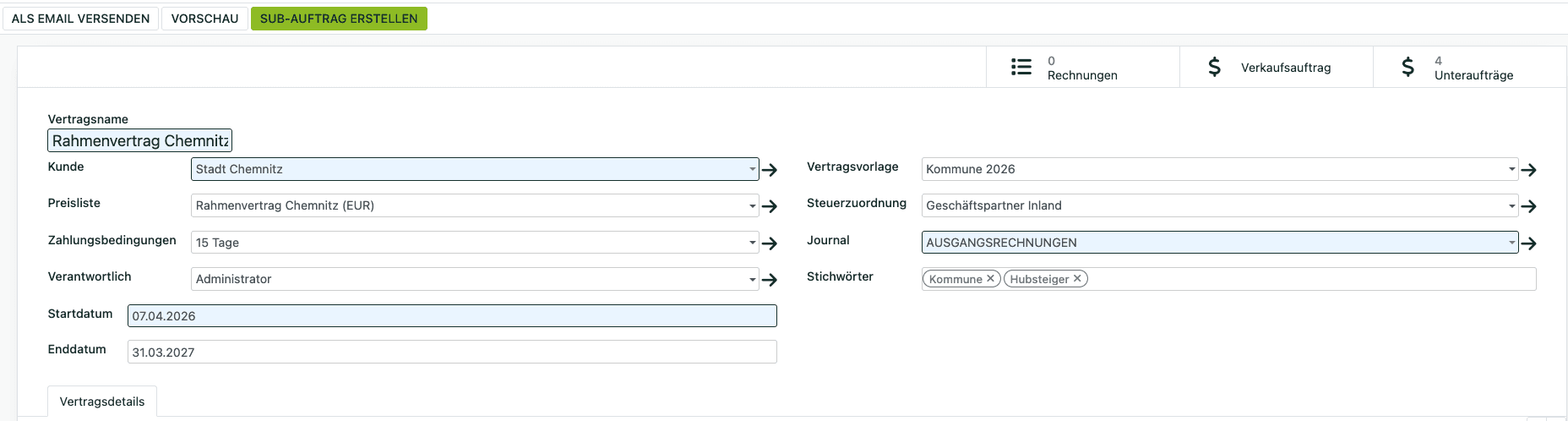1568x421 pixels.
Task: Click the dollar icon for Verkaufsauftrag
Action: (1214, 67)
